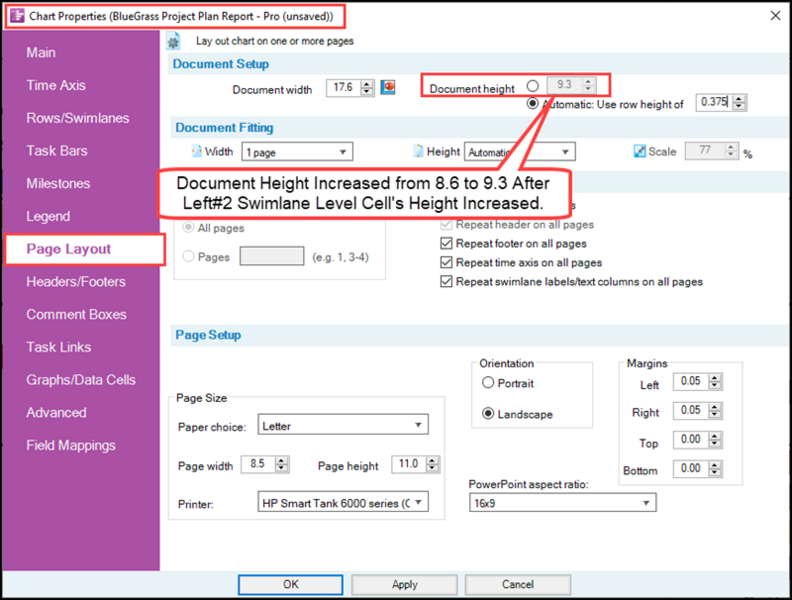Click the Apply button
Viewport: 792px width, 600px height.
405,584
